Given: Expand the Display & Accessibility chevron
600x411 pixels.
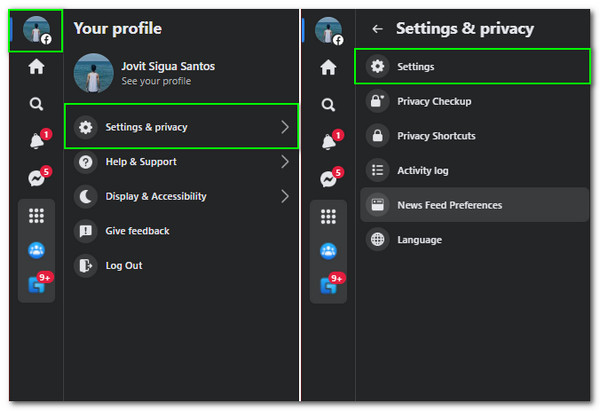Looking at the screenshot, I should (285, 196).
